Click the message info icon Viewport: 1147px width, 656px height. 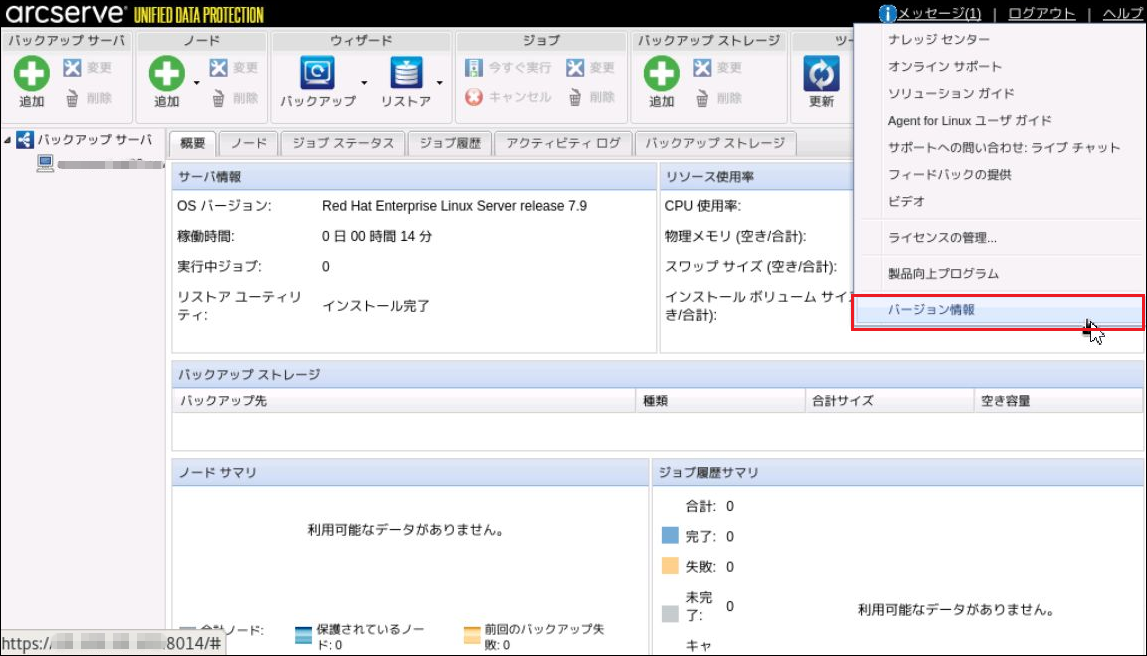(887, 14)
